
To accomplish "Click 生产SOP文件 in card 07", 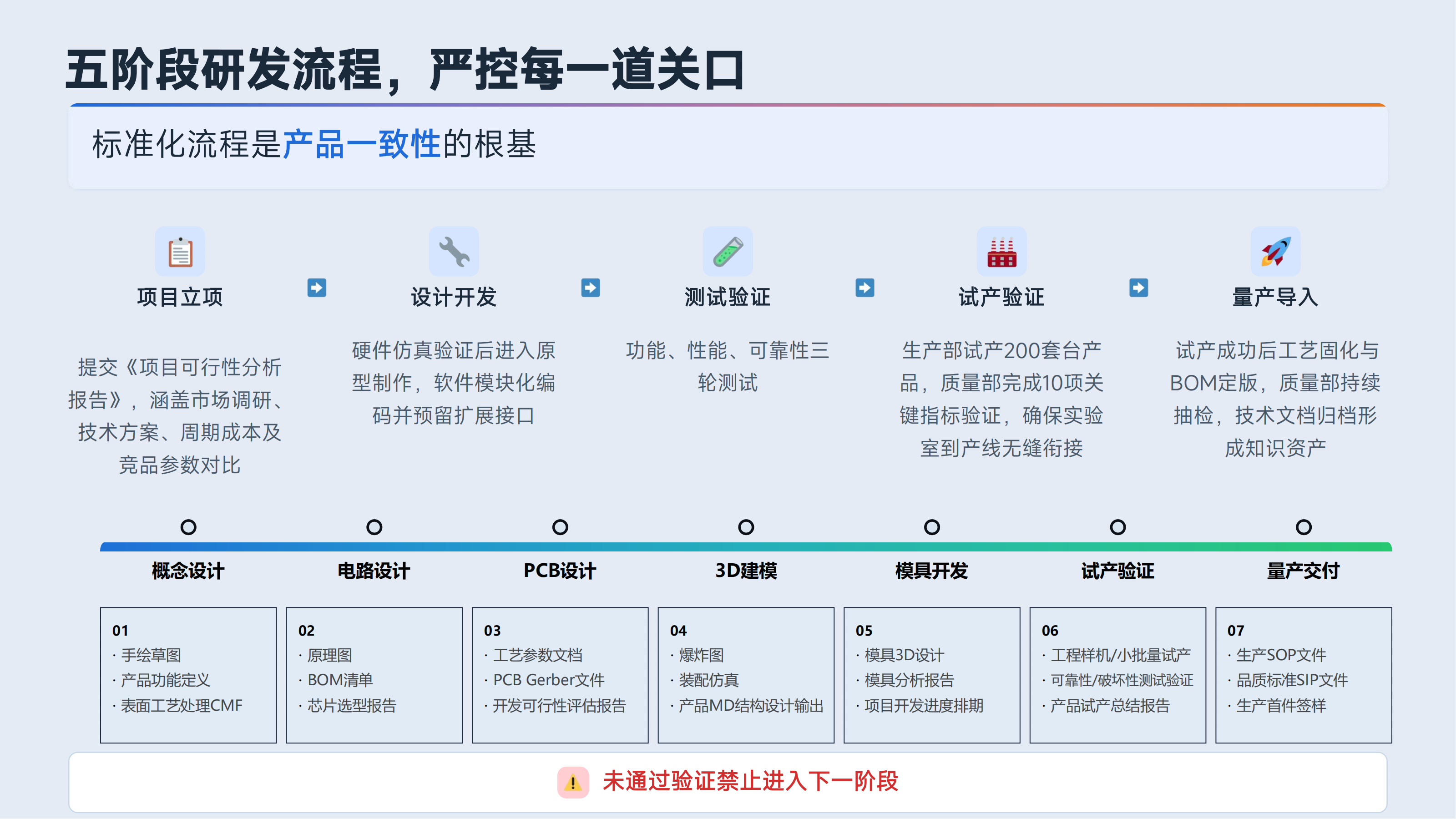I will tap(1281, 655).
